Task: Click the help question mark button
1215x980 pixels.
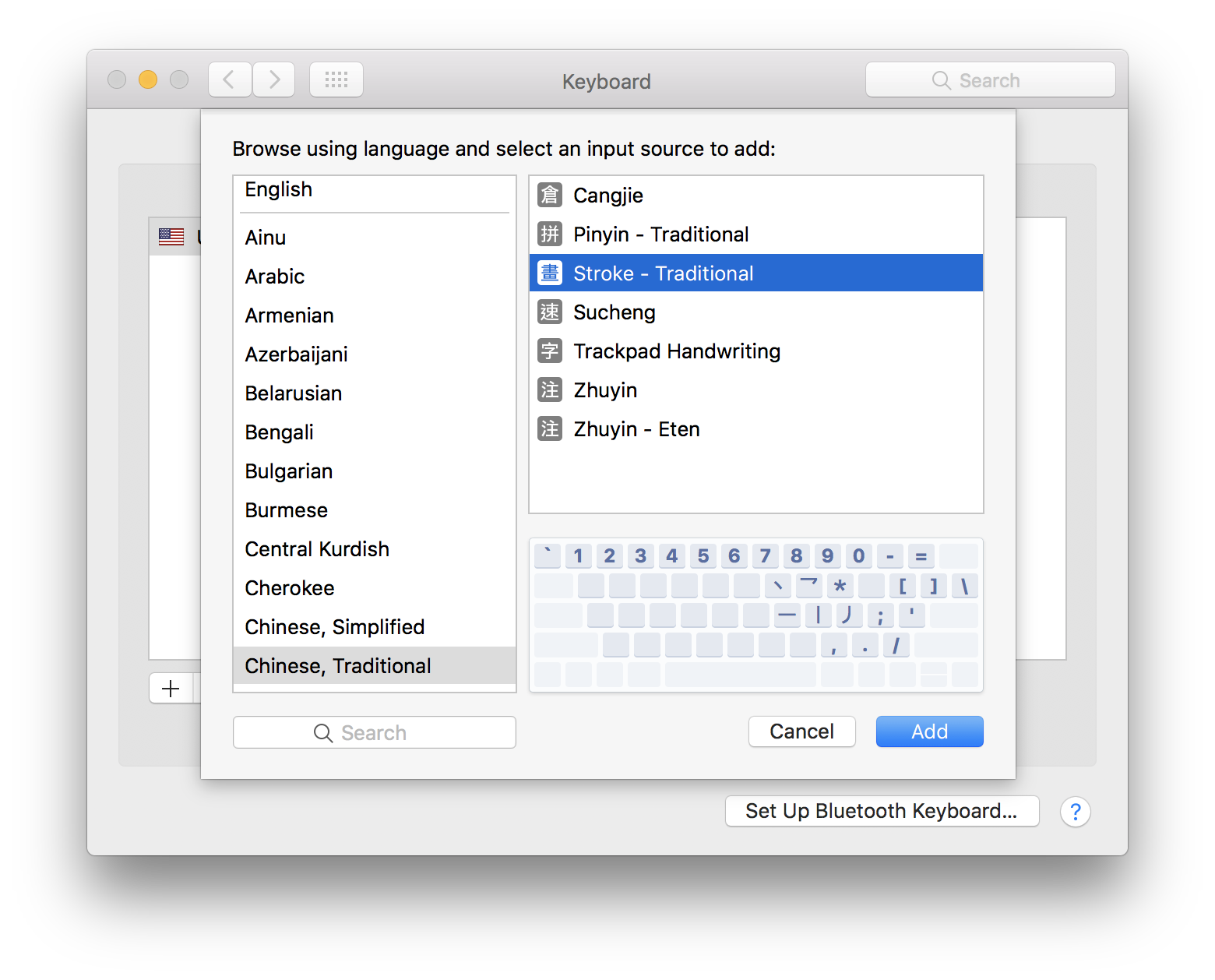Action: pos(1076,812)
